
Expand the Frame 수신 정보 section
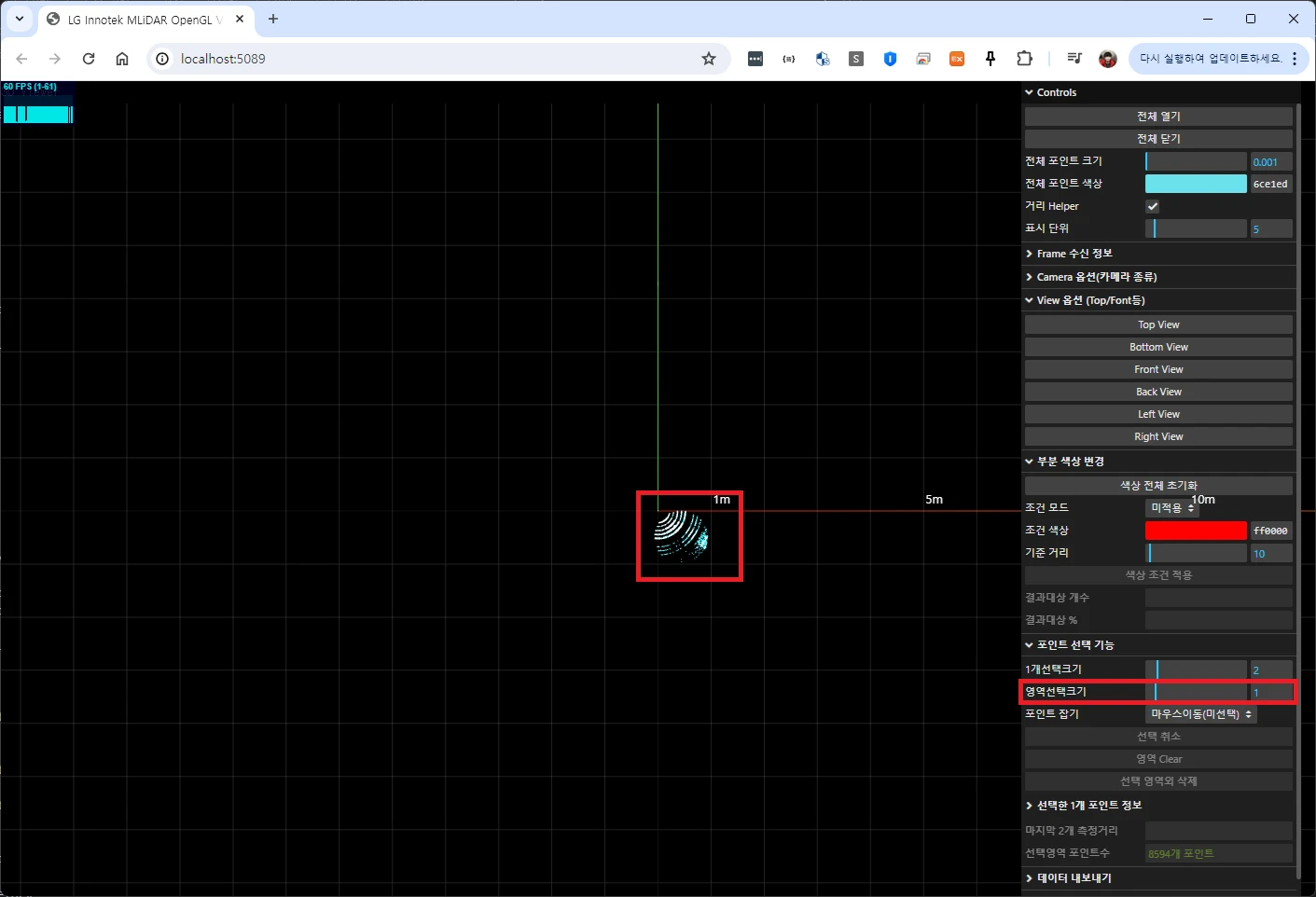coord(1158,254)
